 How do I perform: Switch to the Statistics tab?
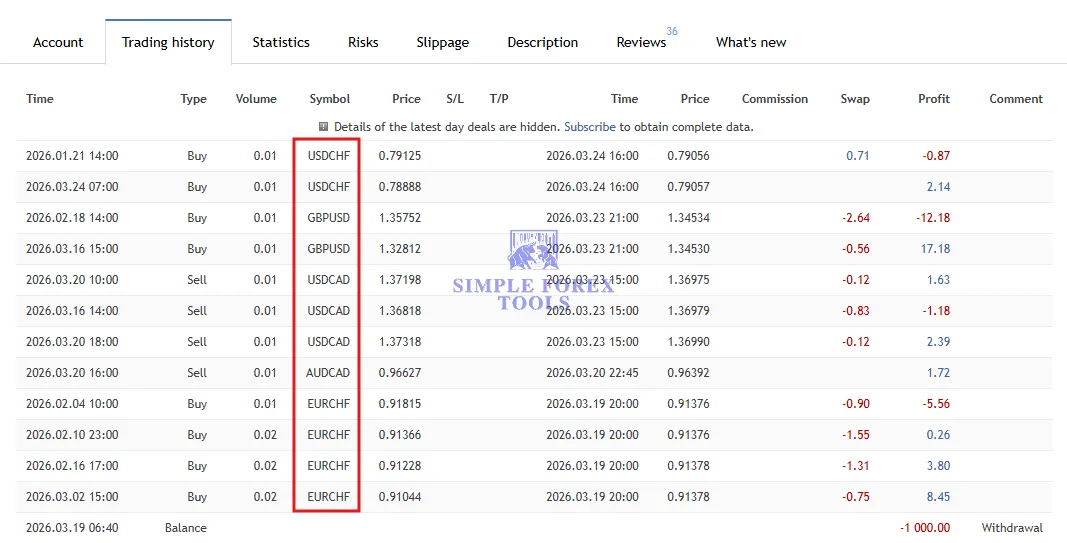pos(281,42)
